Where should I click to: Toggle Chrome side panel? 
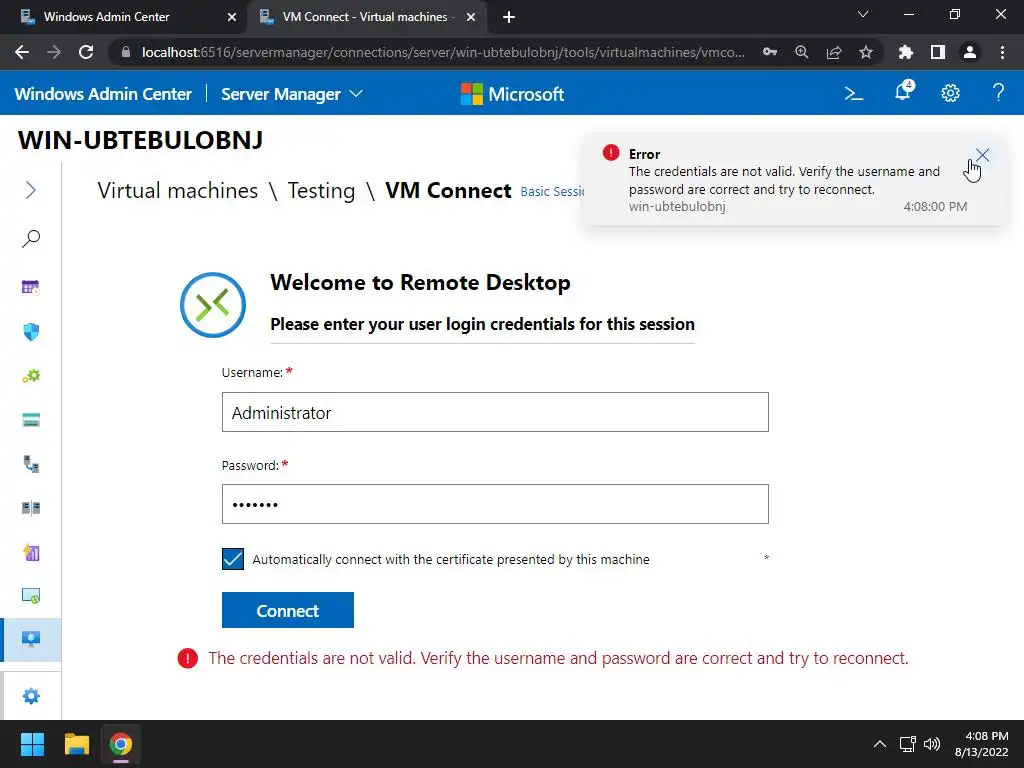[x=938, y=52]
